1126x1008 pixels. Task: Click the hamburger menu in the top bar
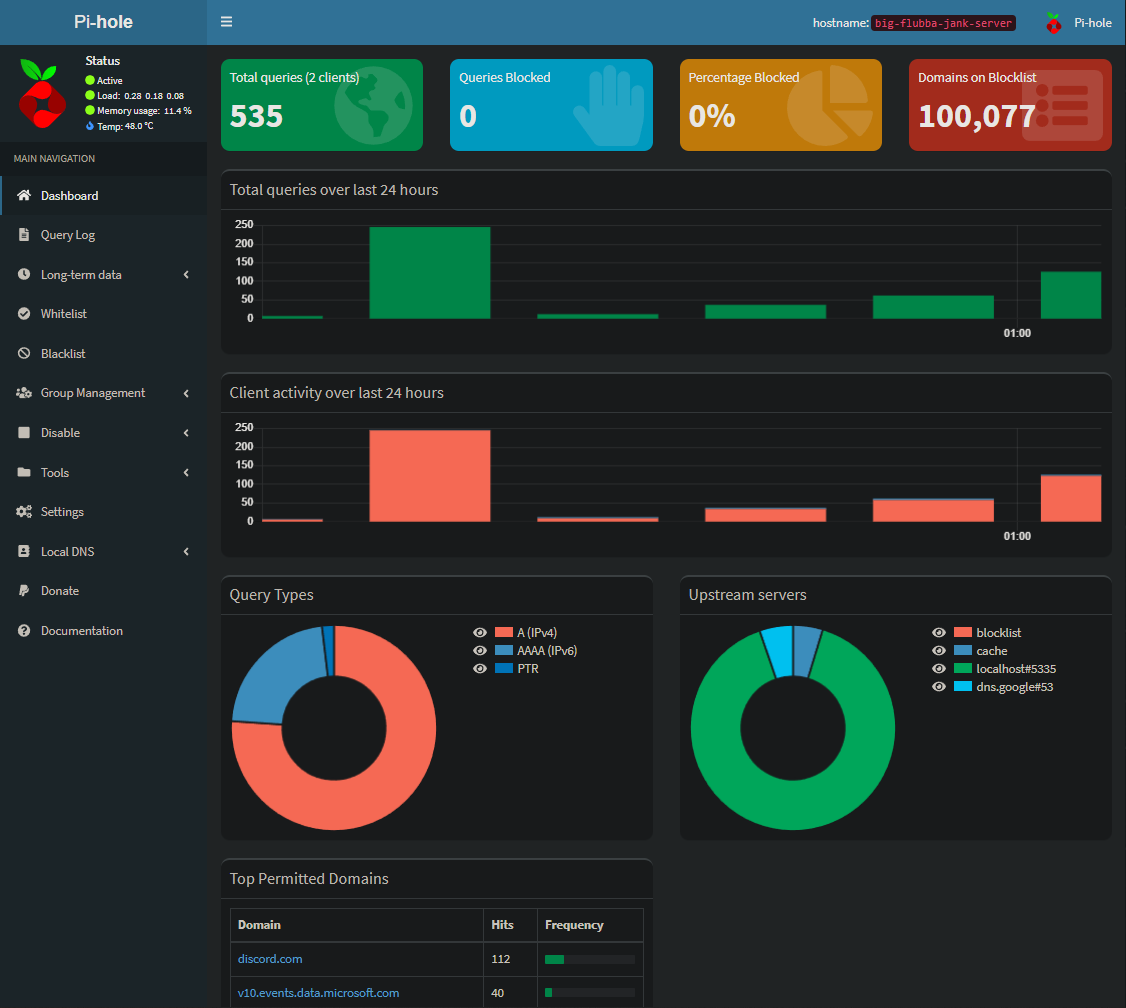[x=226, y=20]
